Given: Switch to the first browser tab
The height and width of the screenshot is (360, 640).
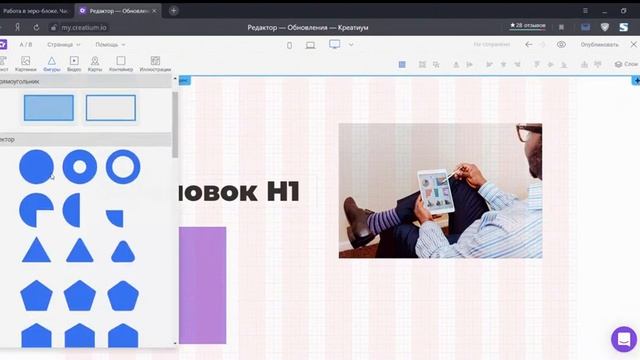Looking at the screenshot, I should pyautogui.click(x=36, y=11).
